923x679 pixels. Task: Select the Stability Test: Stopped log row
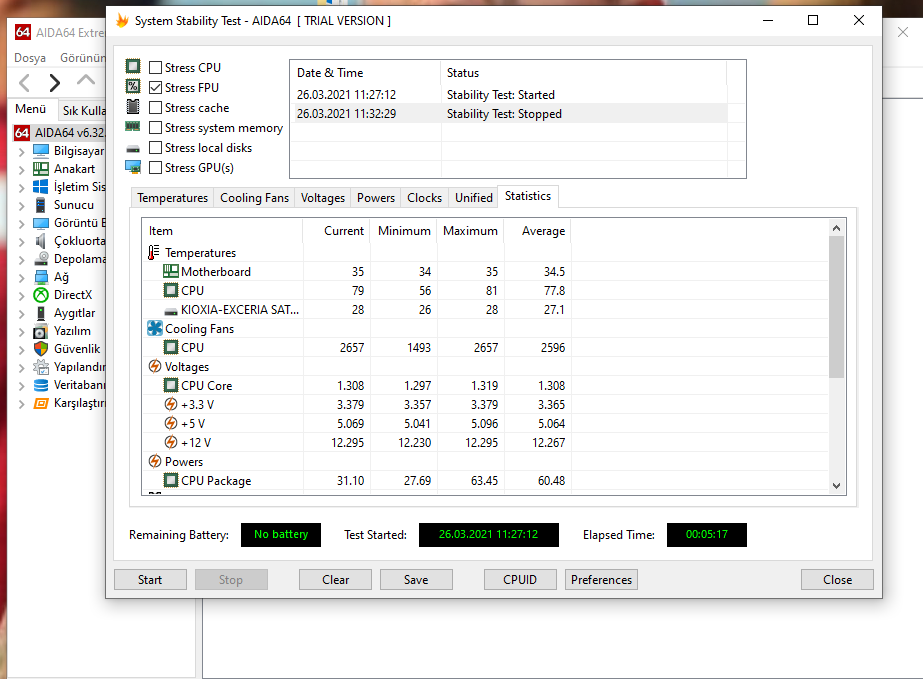[x=510, y=114]
